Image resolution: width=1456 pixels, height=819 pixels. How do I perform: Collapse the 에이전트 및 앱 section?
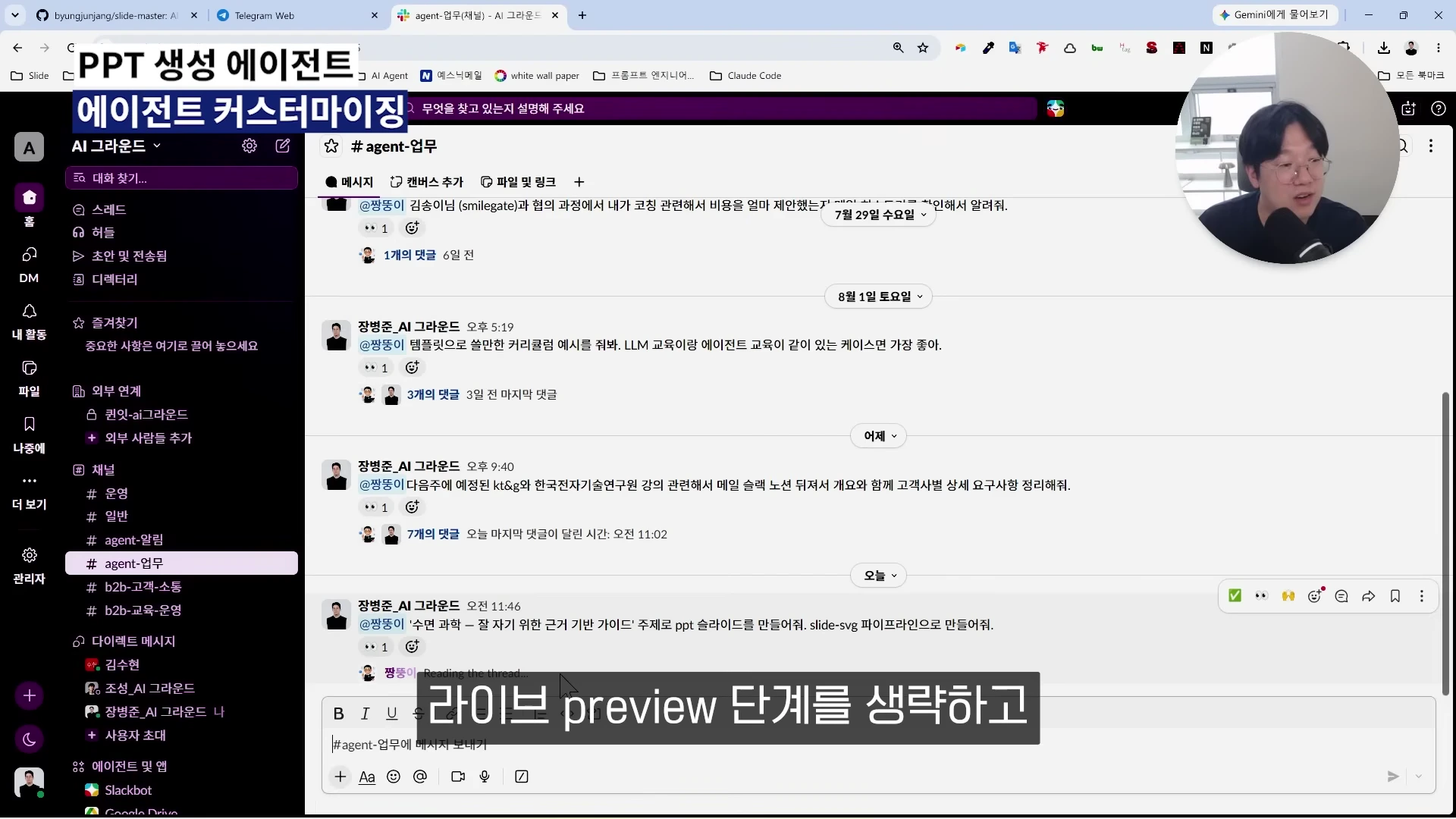pyautogui.click(x=129, y=766)
